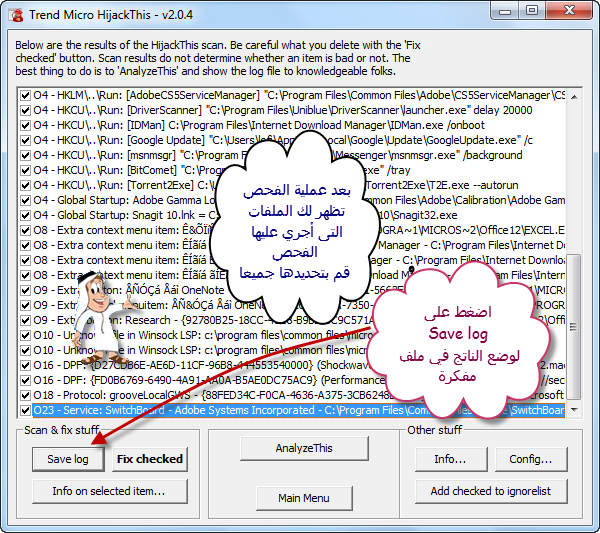Toggle the O9 Research entry checkbox
The image size is (600, 533).
pos(25,320)
